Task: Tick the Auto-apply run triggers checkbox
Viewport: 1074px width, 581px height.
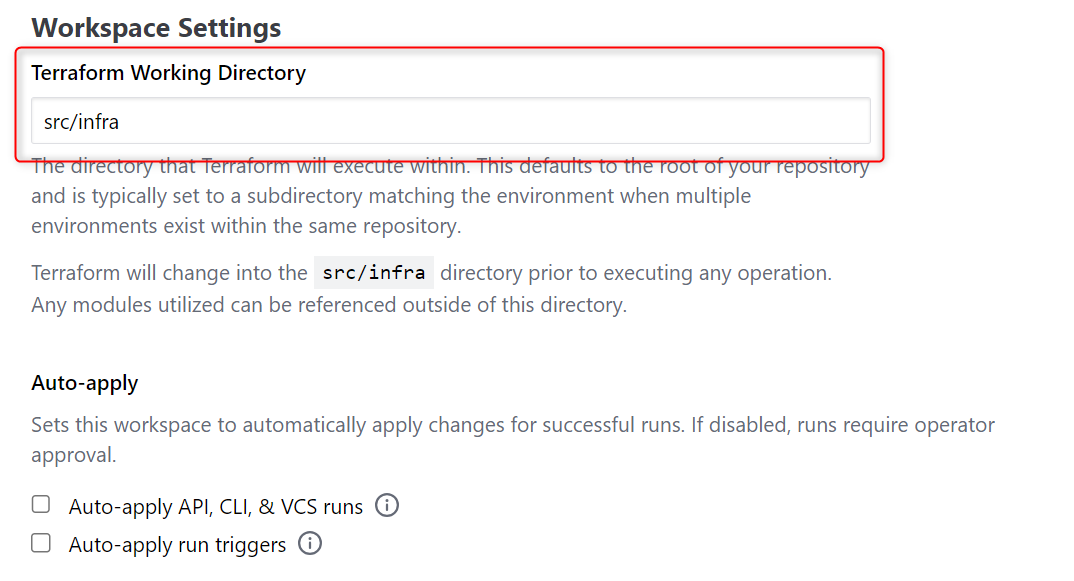Action: 41,543
